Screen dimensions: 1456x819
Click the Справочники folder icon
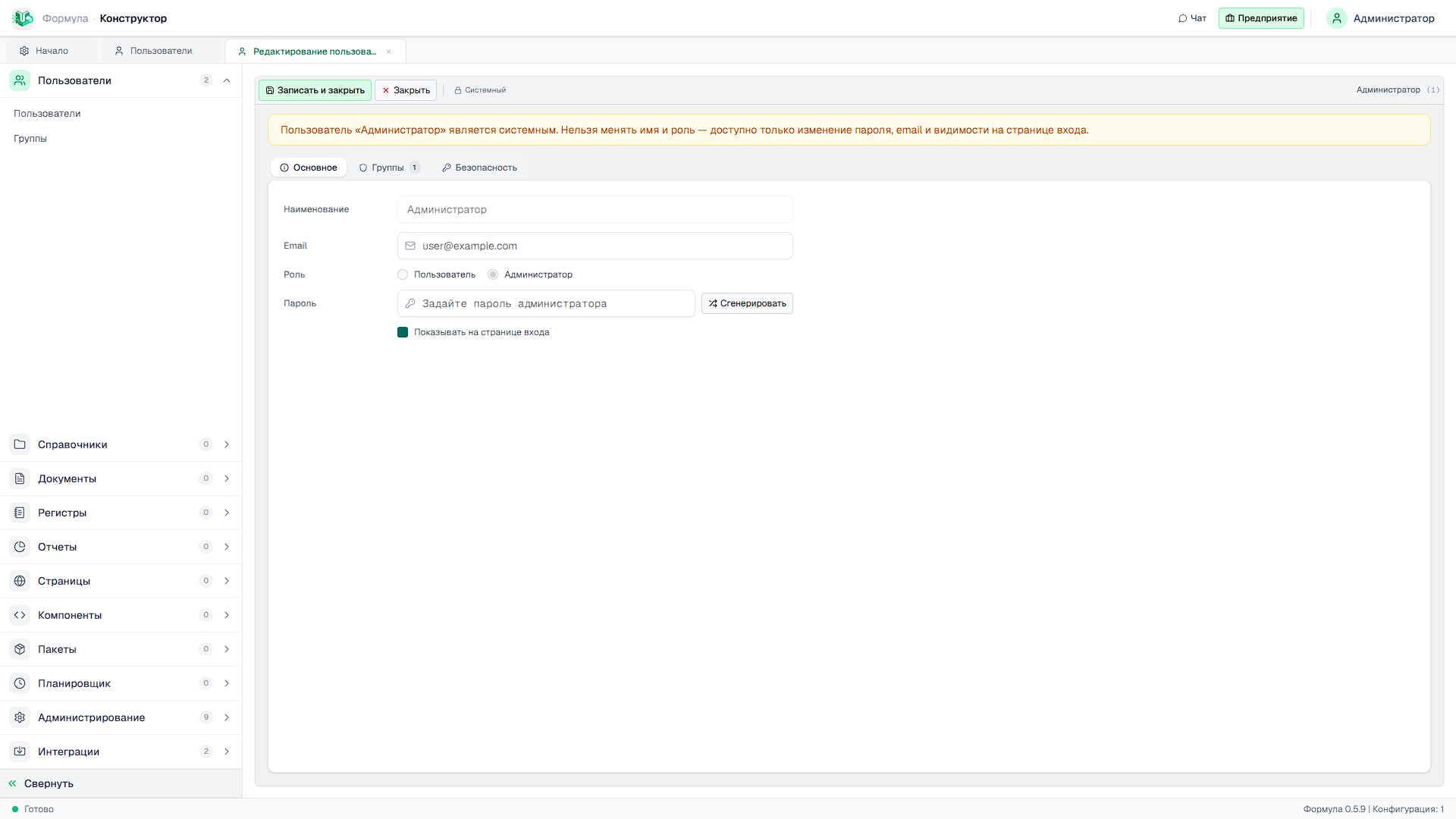20,444
